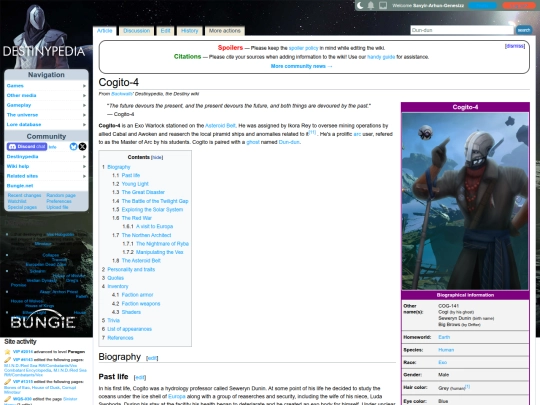This screenshot has width=540, height=405.
Task: Click the edit link beside Past life heading
Action: [x=139, y=377]
